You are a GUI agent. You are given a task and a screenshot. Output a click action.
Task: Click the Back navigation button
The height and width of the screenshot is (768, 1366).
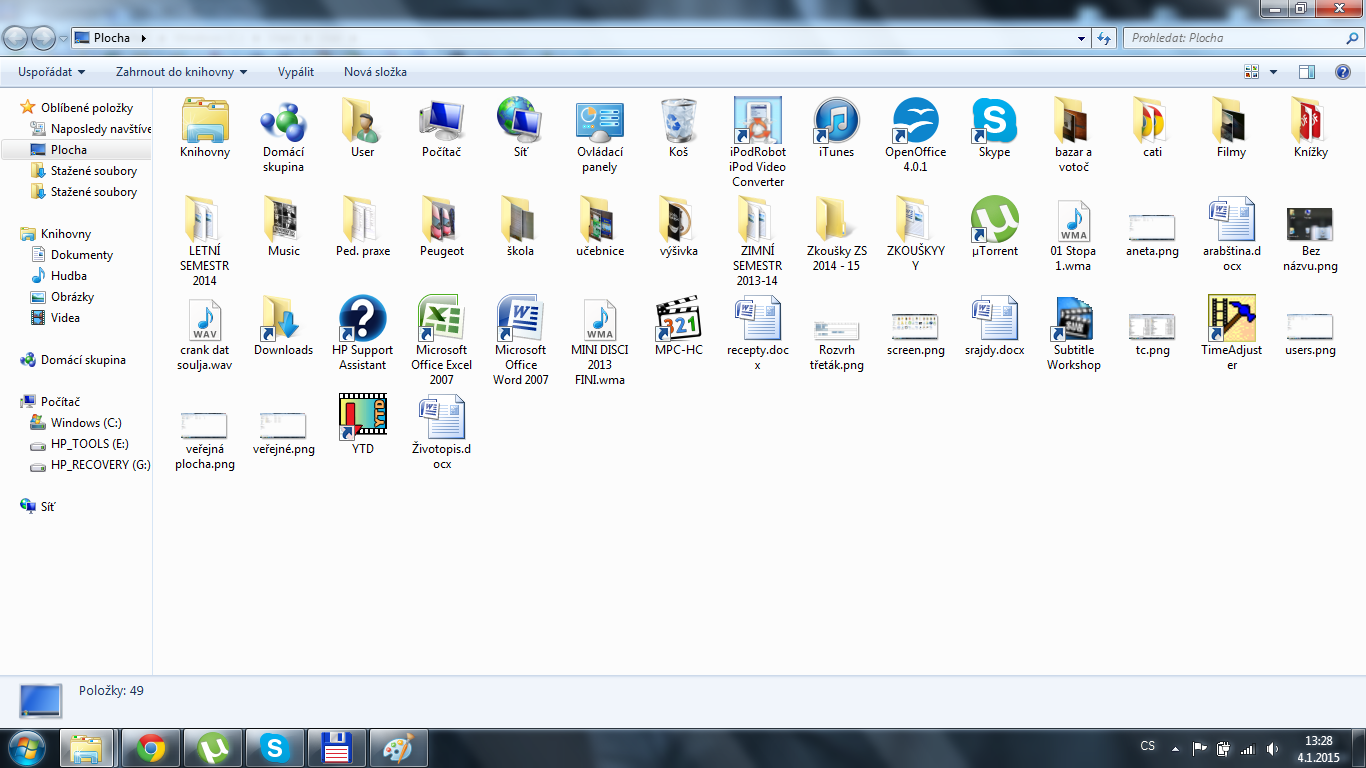coord(16,38)
